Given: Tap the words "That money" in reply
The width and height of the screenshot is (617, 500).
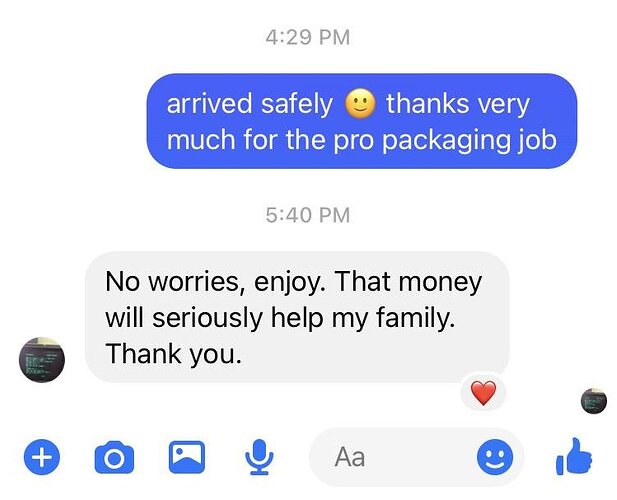Looking at the screenshot, I should pos(408,282).
